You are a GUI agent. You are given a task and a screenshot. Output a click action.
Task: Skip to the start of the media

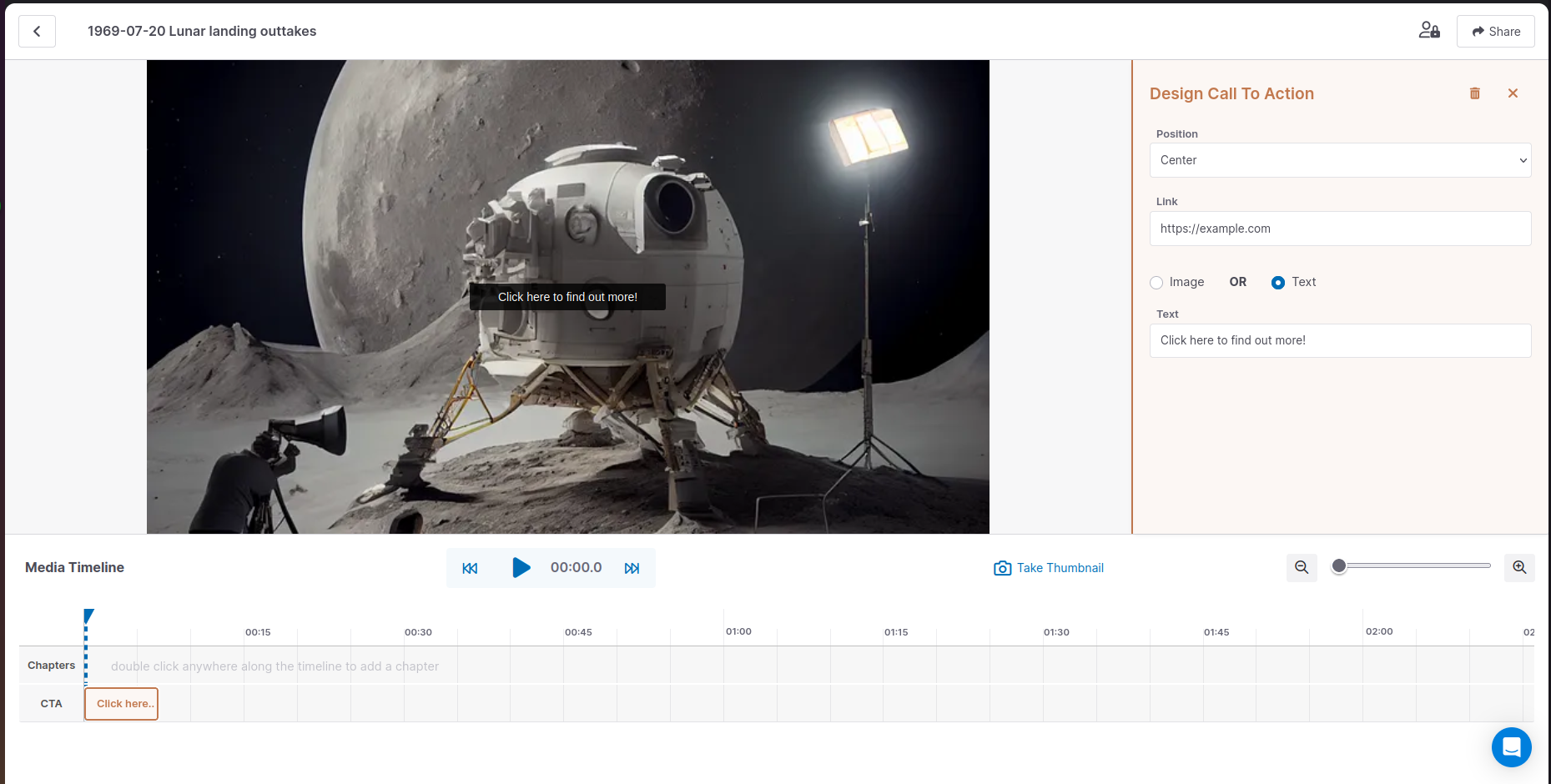470,568
